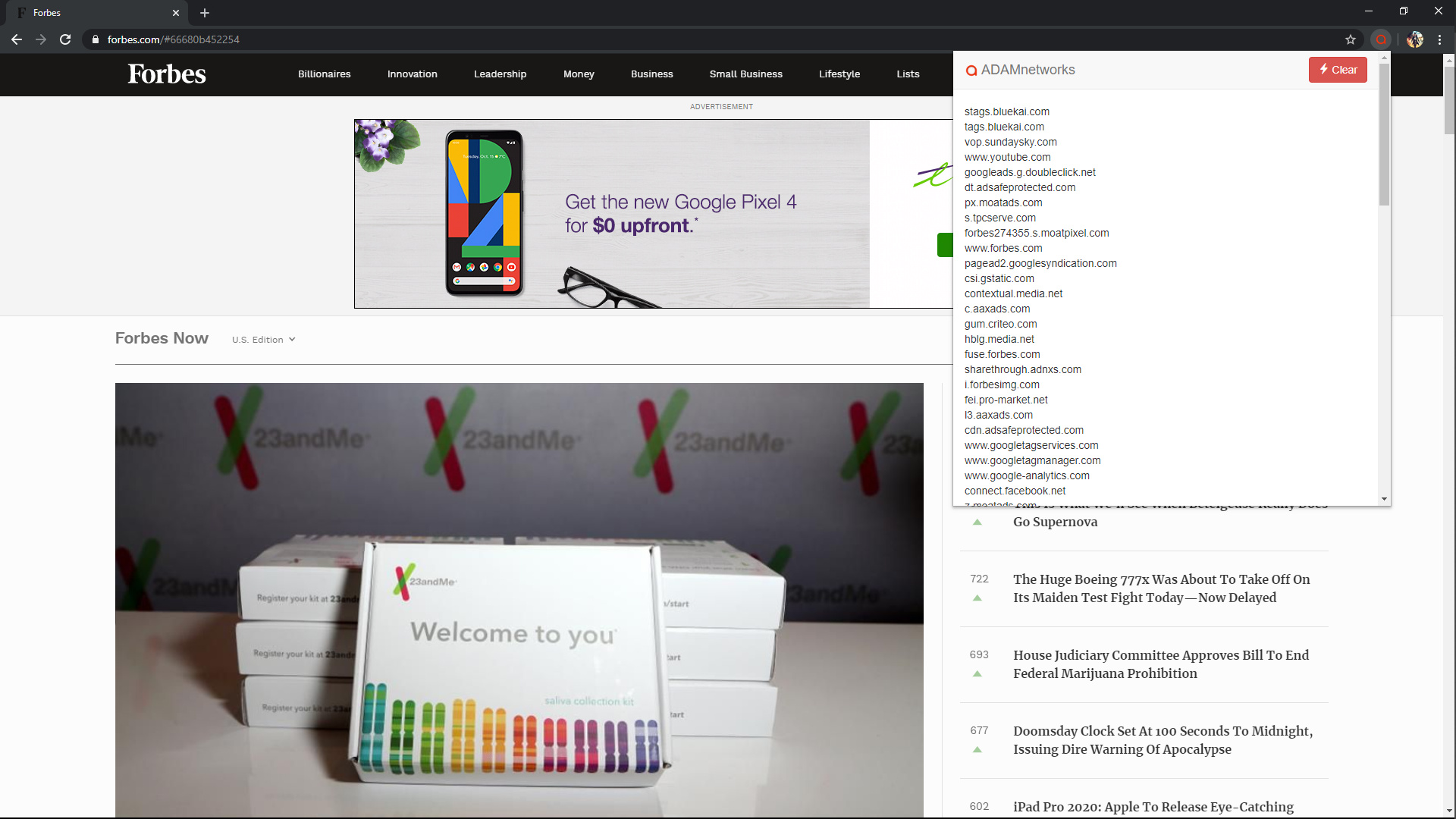
Task: Click gum.criteo.com entry
Action: 1001,324
